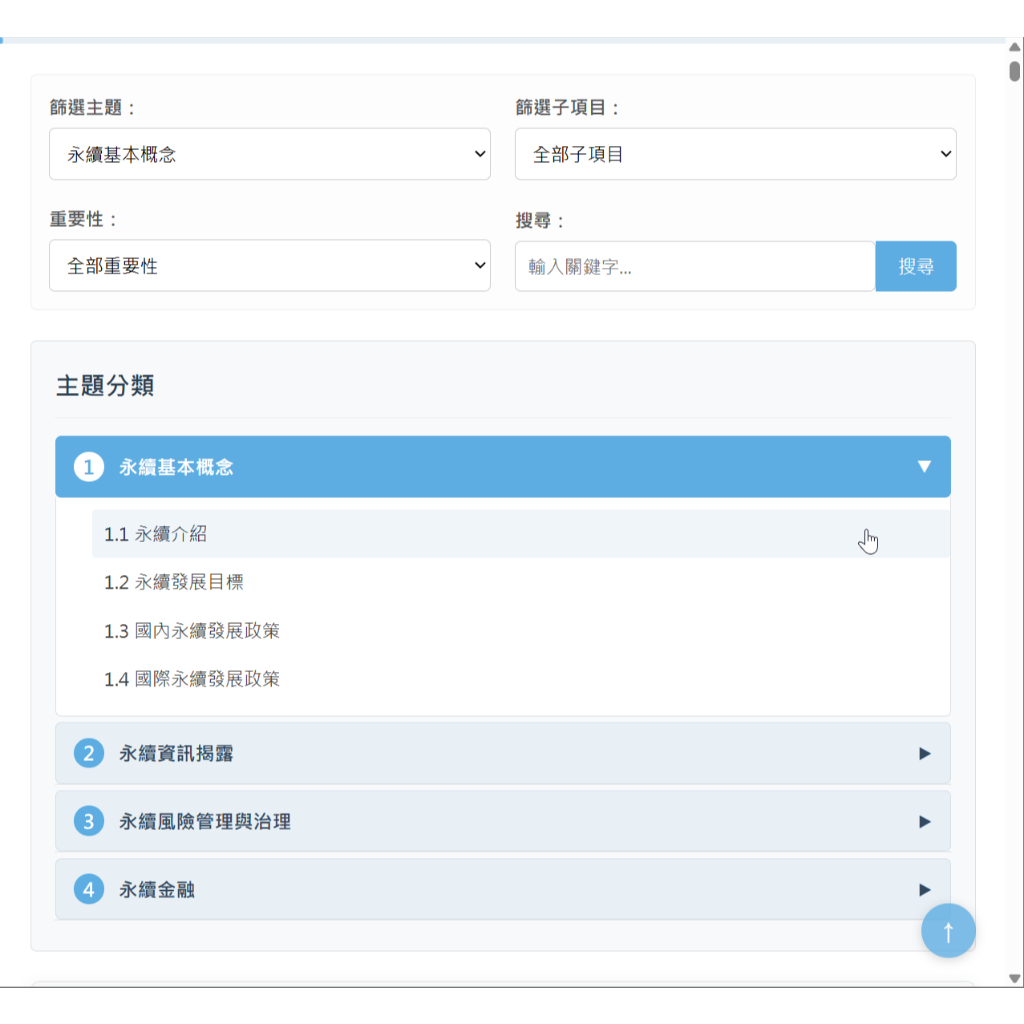The width and height of the screenshot is (1024, 1024).
Task: Click the scroll-to-top arrow button
Action: pyautogui.click(x=948, y=931)
